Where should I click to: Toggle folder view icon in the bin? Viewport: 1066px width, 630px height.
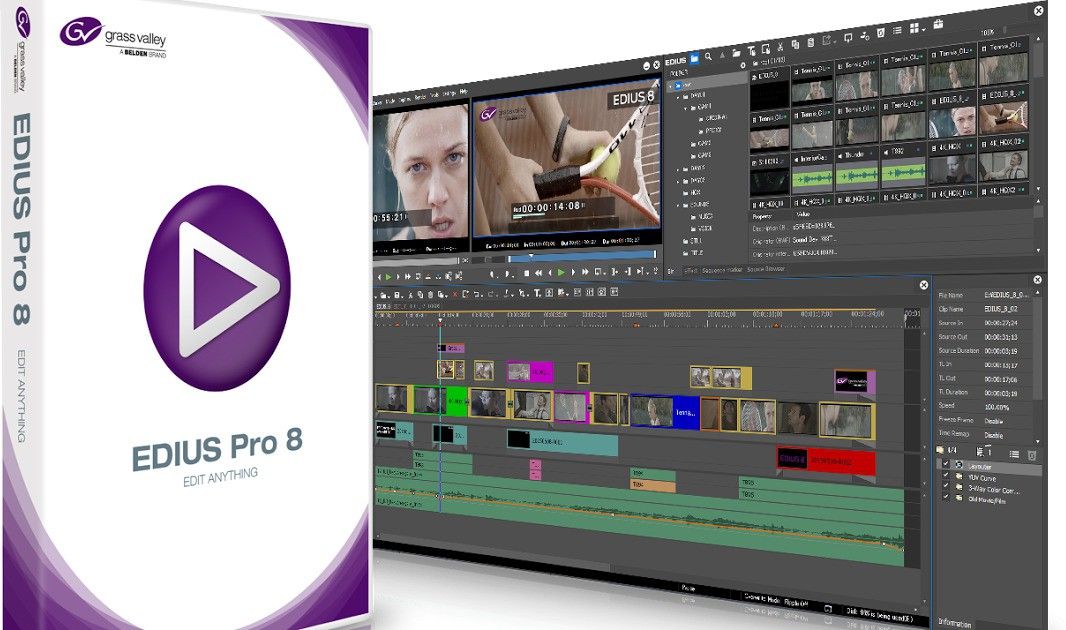tap(694, 58)
